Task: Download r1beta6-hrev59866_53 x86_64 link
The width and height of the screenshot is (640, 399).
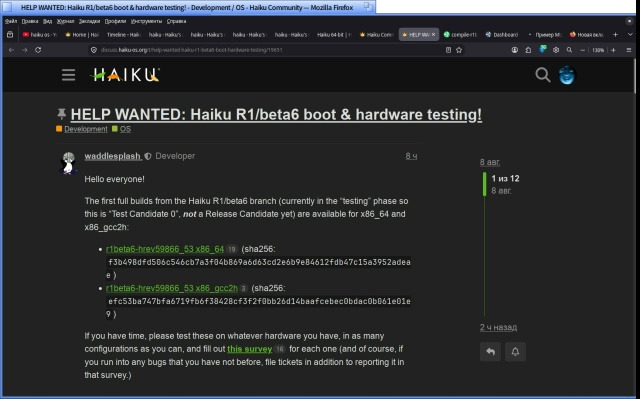Action: tap(165, 249)
